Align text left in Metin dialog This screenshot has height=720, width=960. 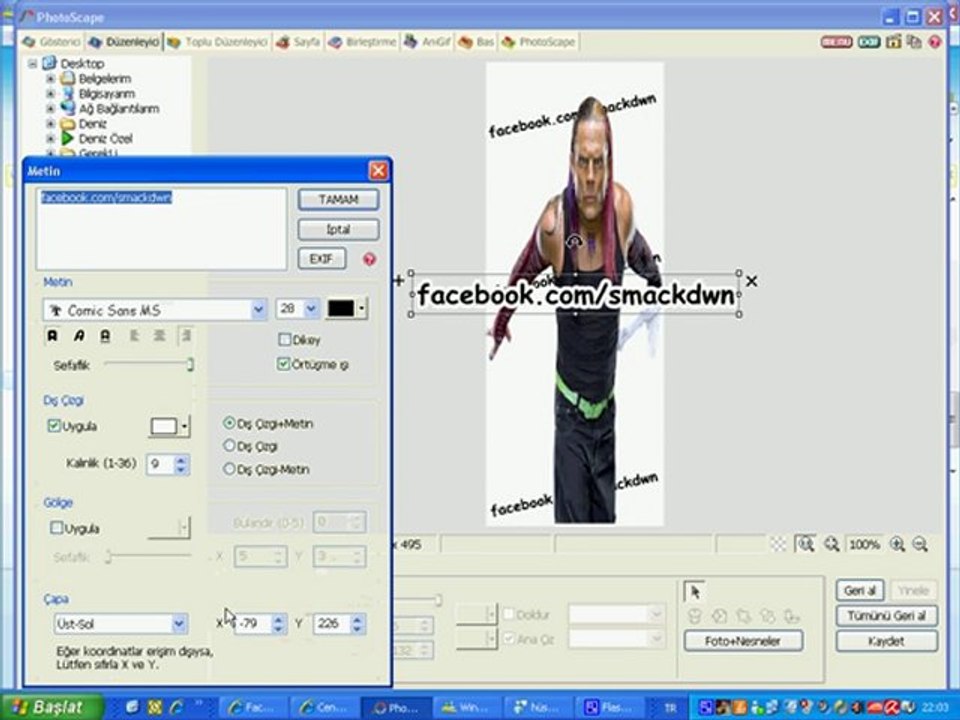tap(133, 336)
